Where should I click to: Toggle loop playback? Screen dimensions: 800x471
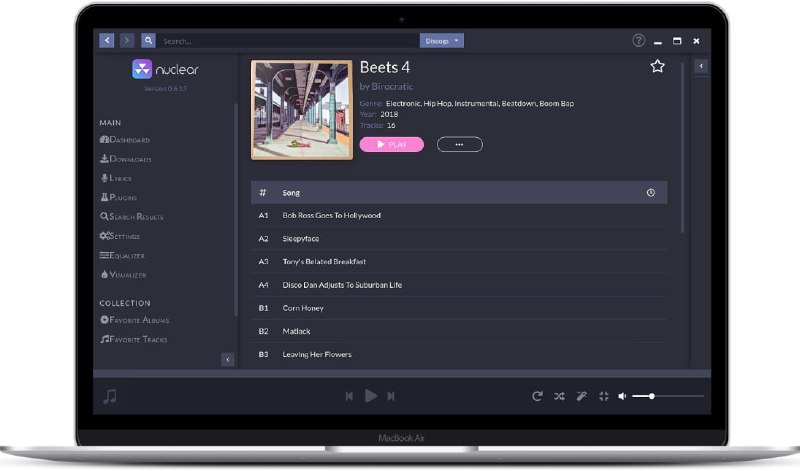click(537, 396)
